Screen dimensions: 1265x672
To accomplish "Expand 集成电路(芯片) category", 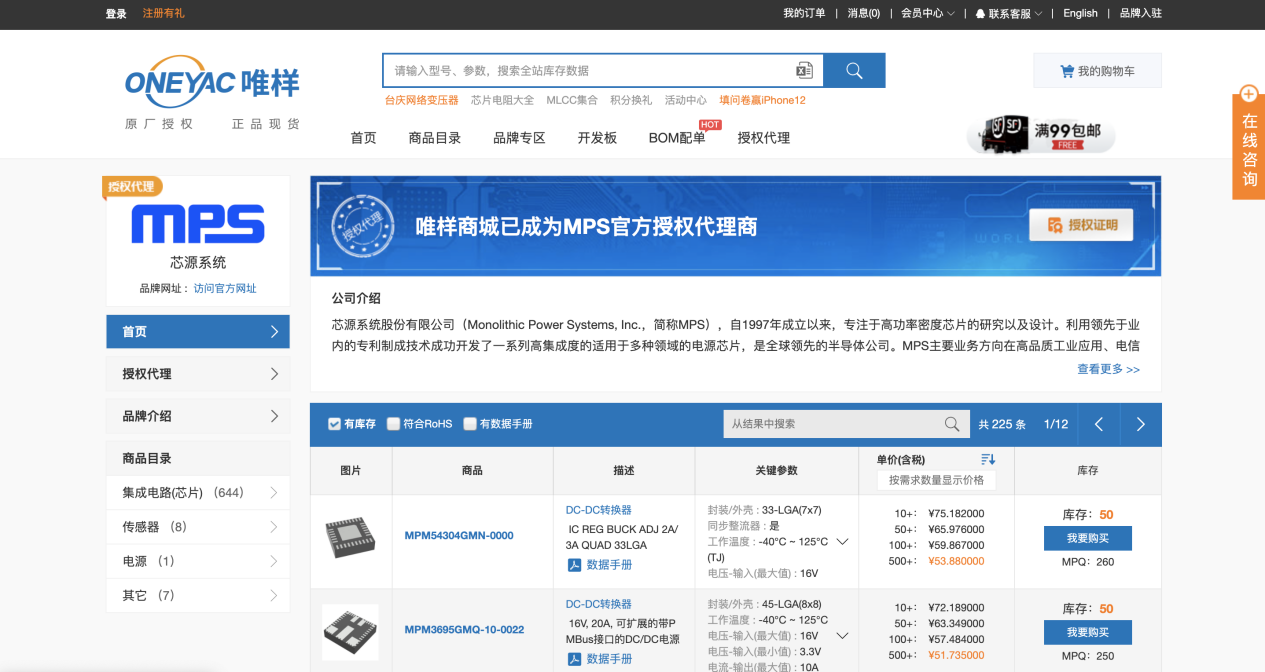I will 198,493.
